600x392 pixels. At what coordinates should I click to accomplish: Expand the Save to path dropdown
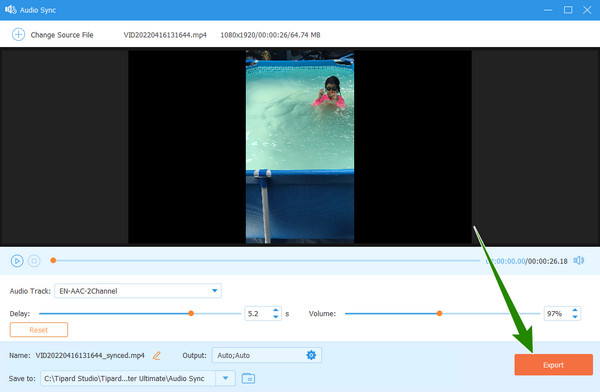(x=225, y=378)
